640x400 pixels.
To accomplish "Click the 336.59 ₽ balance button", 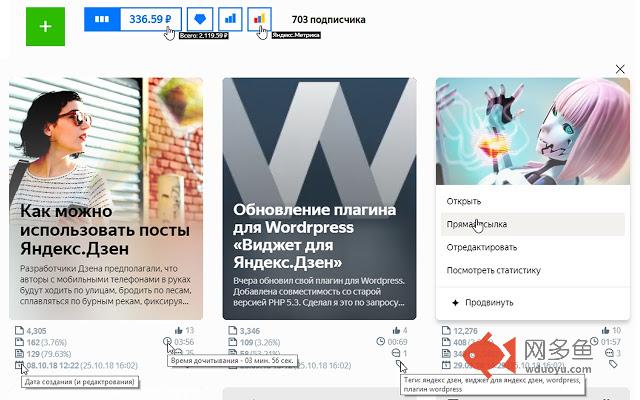I will pyautogui.click(x=150, y=19).
